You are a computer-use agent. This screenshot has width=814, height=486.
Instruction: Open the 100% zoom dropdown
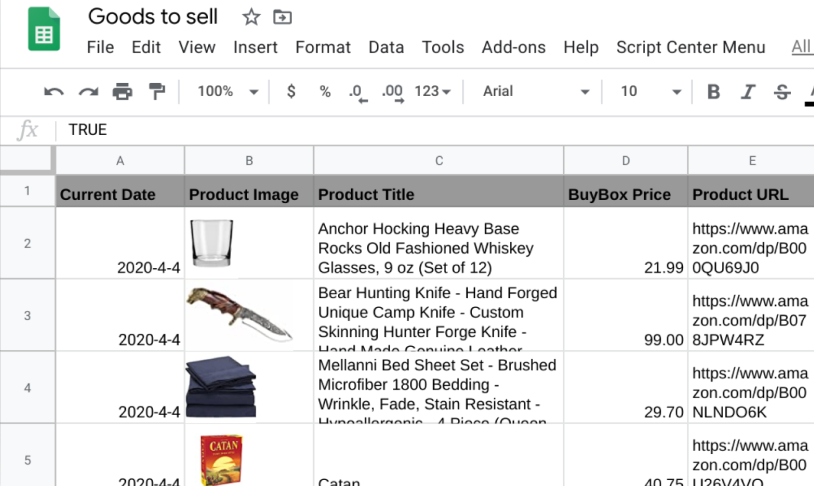pos(228,92)
